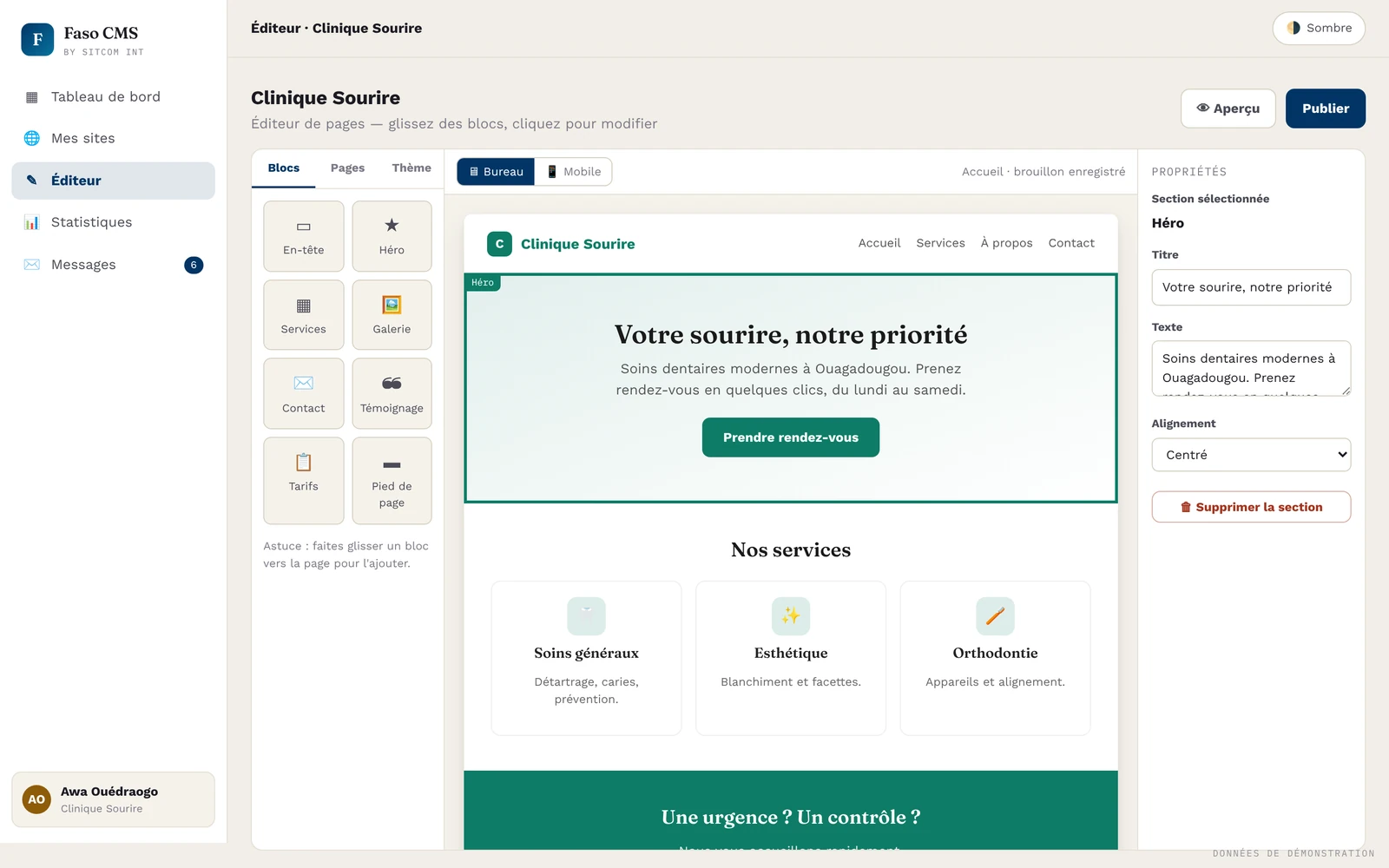This screenshot has height=868, width=1389.
Task: Click the Faso CMS logo
Action: [37, 39]
